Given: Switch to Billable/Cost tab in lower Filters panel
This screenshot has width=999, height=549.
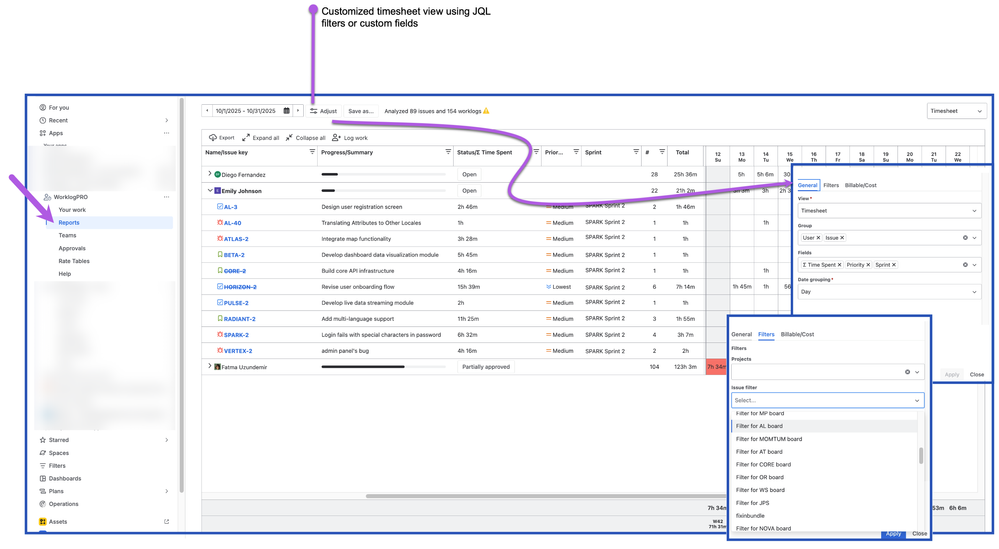Looking at the screenshot, I should 797,334.
